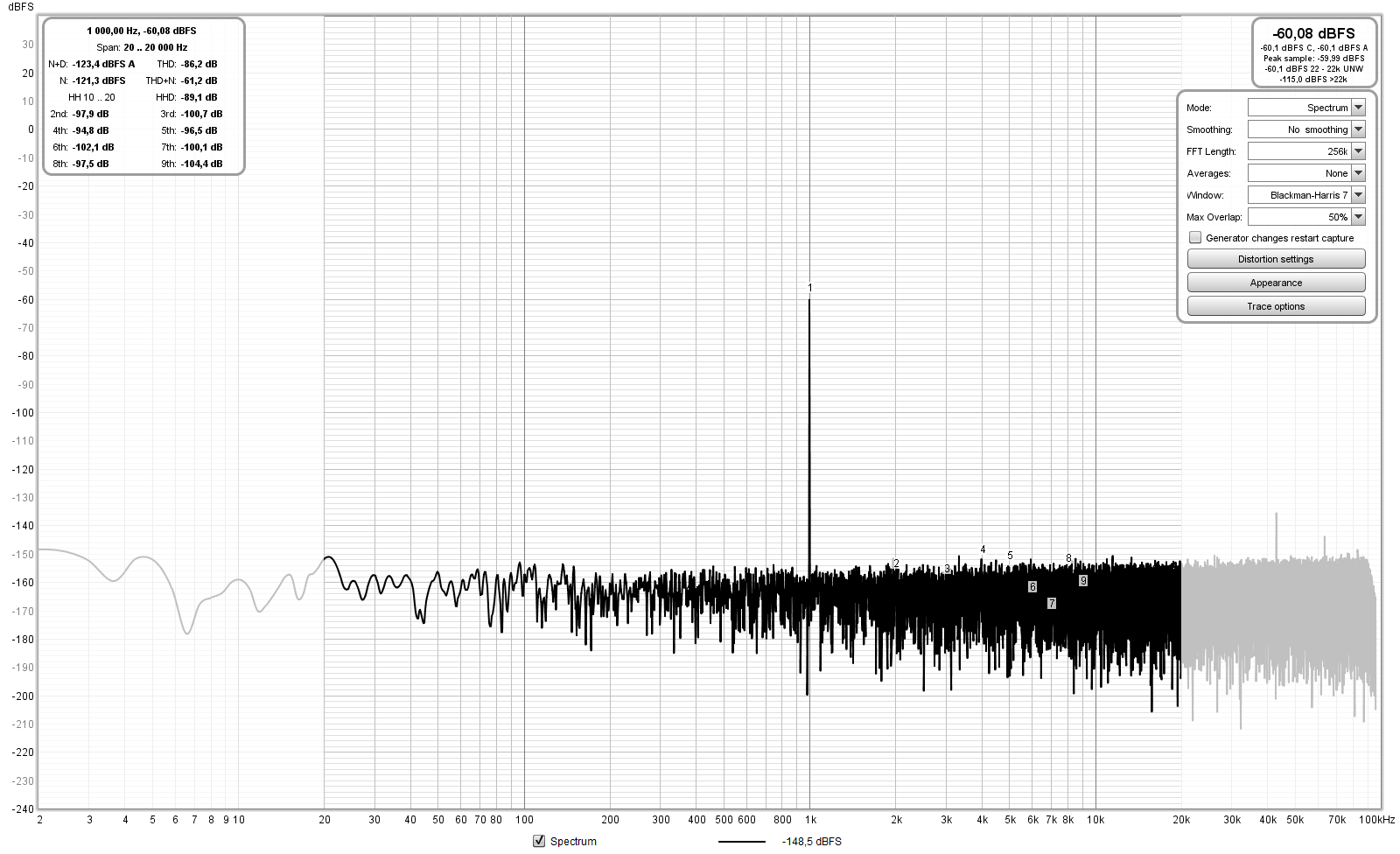Click the 100kHz axis label

(x=1377, y=820)
